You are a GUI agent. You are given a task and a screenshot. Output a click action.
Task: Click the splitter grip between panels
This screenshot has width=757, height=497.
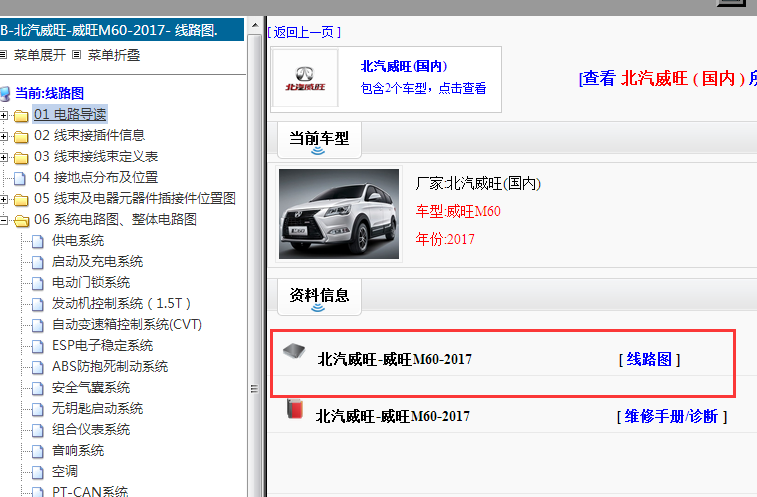(254, 388)
